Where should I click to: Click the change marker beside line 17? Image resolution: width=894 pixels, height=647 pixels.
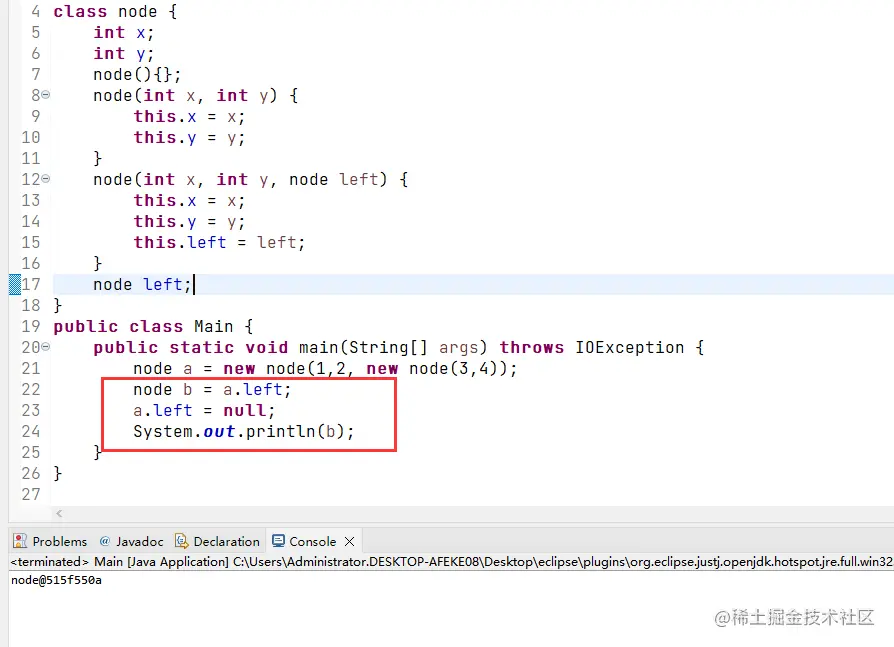15,284
